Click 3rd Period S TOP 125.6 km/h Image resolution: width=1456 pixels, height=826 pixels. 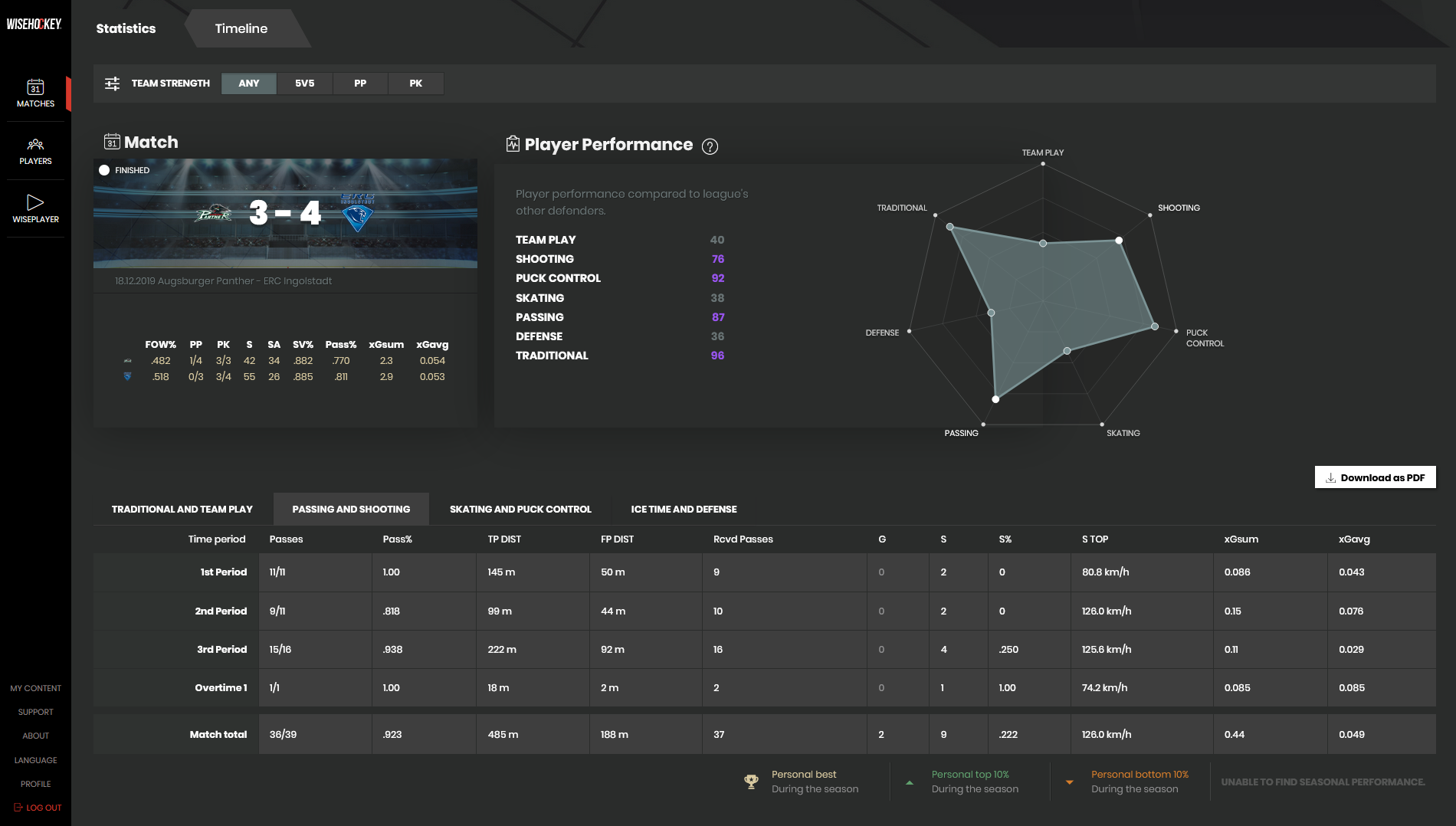(x=1107, y=649)
